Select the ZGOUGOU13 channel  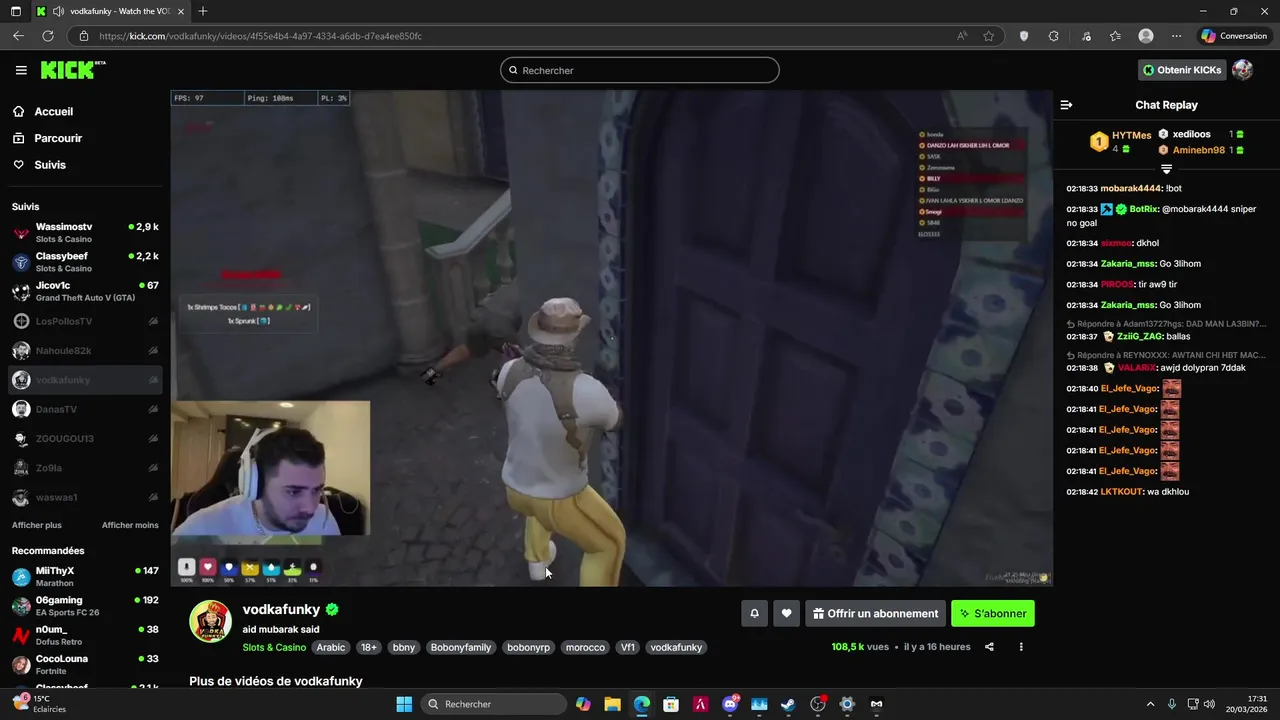85,439
